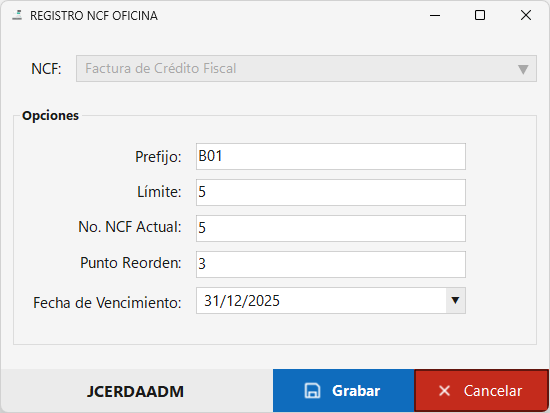Click the Opciones group title
This screenshot has width=550, height=413.
pos(50,115)
